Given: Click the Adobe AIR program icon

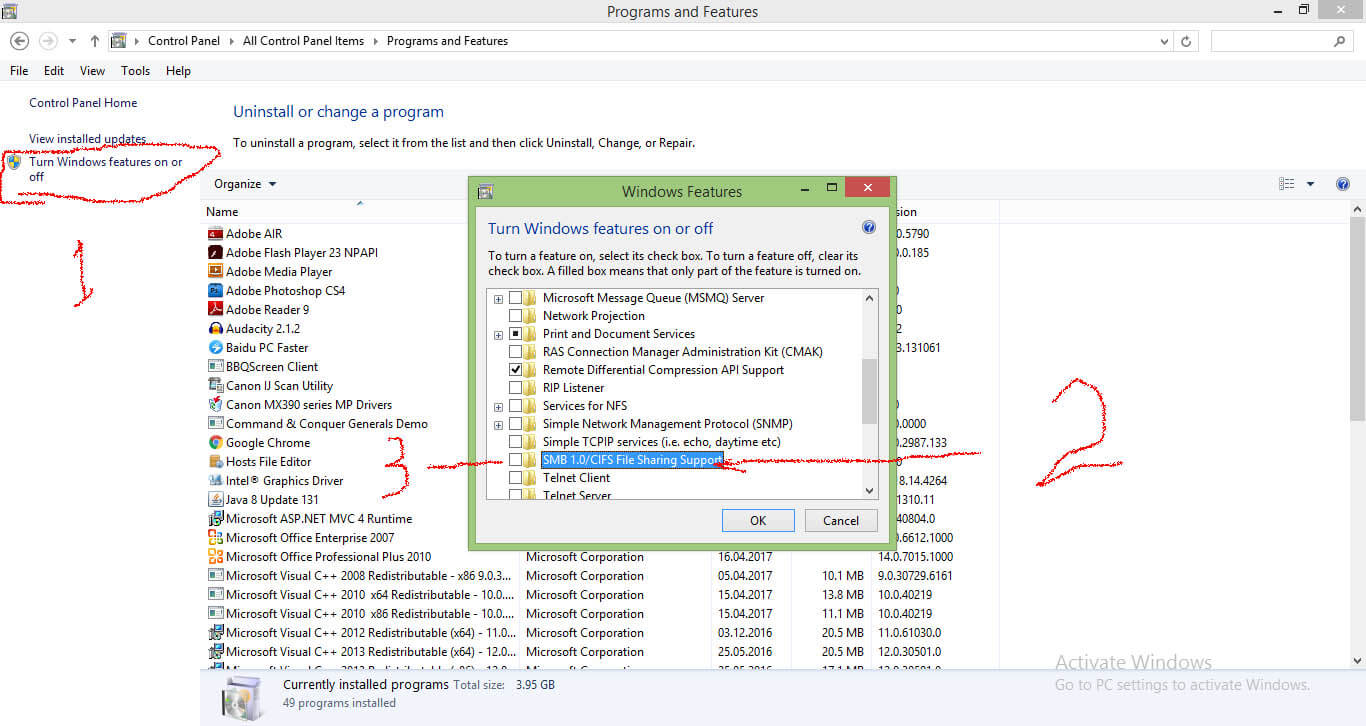Looking at the screenshot, I should coord(215,234).
